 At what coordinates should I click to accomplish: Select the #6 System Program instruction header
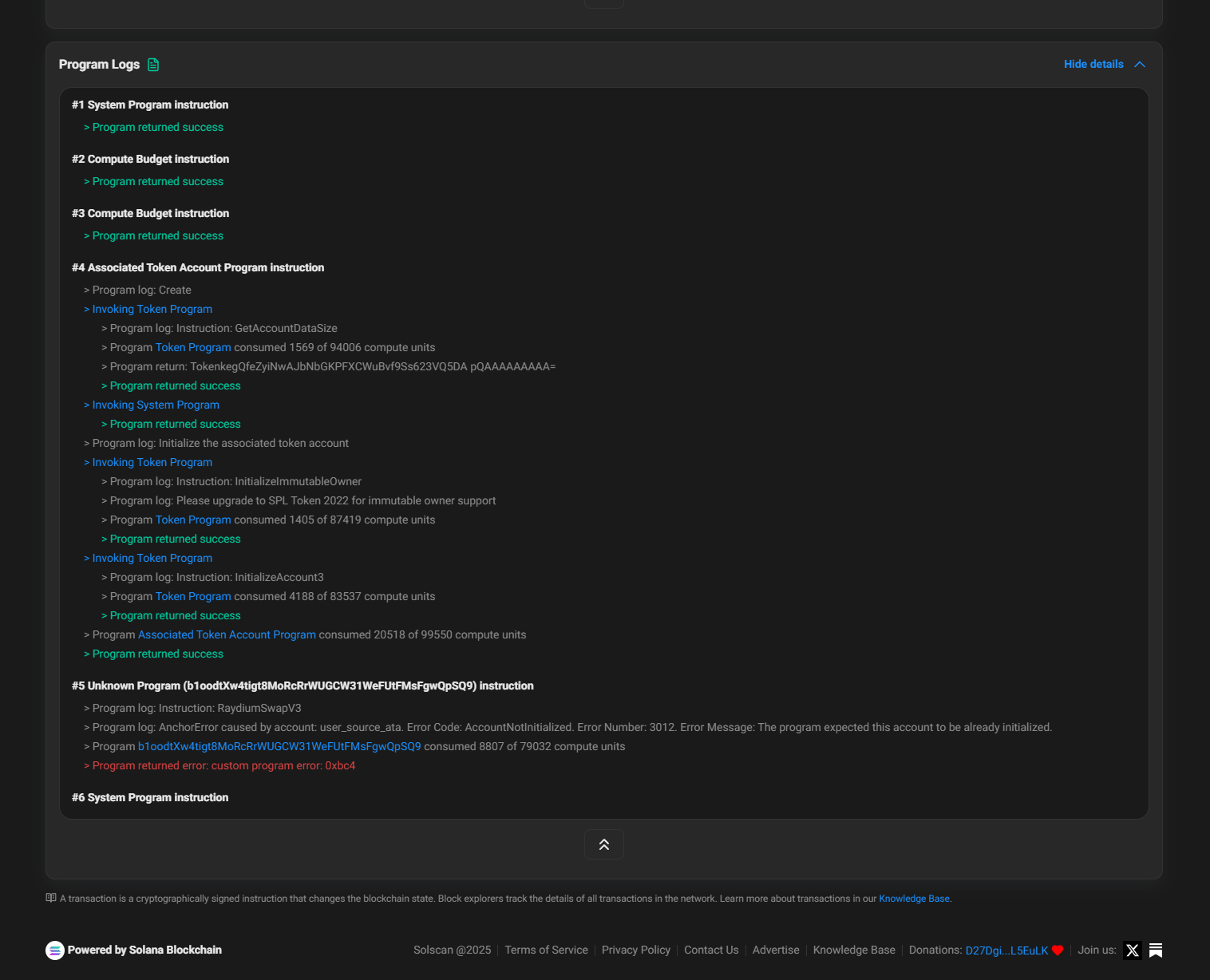click(x=150, y=797)
